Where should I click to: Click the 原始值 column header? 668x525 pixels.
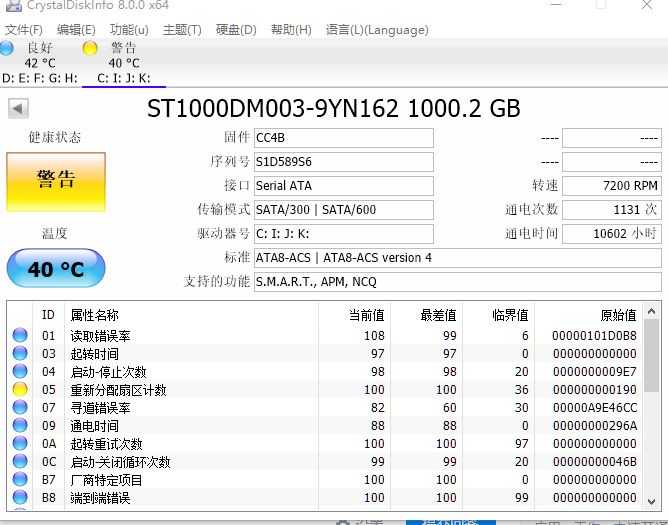(x=588, y=315)
